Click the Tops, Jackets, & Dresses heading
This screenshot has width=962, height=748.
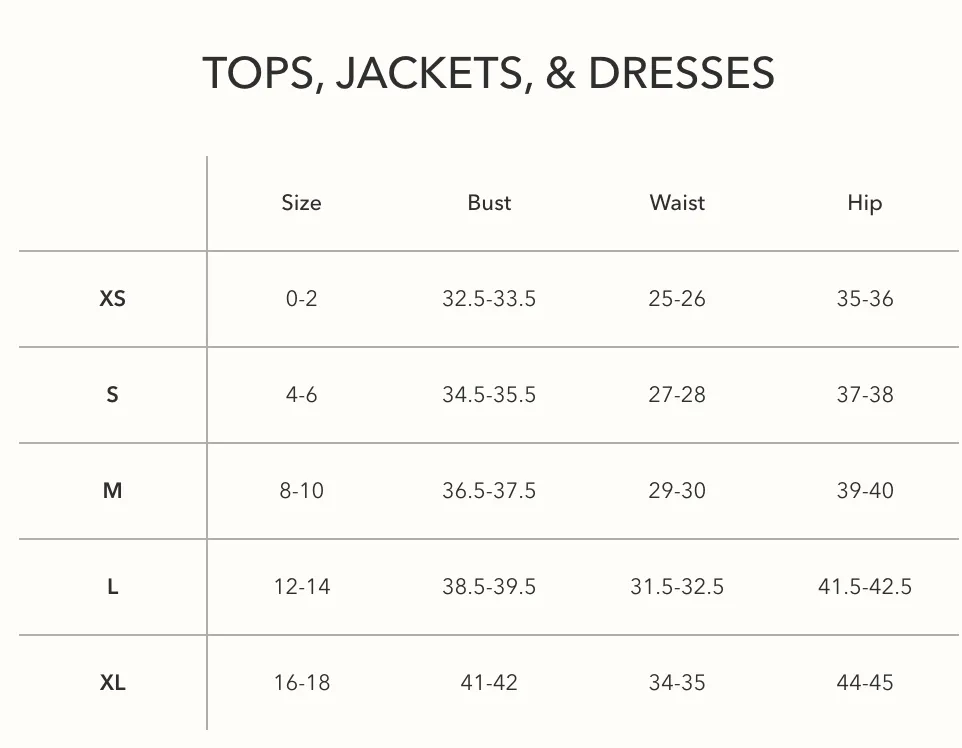488,73
